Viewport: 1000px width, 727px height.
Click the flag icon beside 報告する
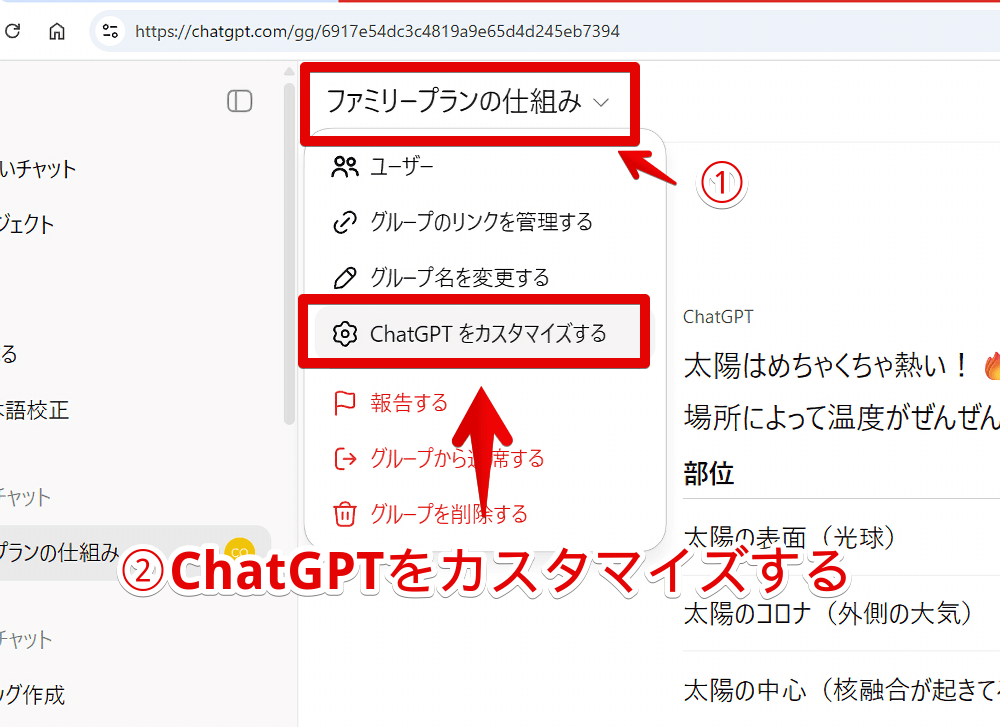coord(345,403)
